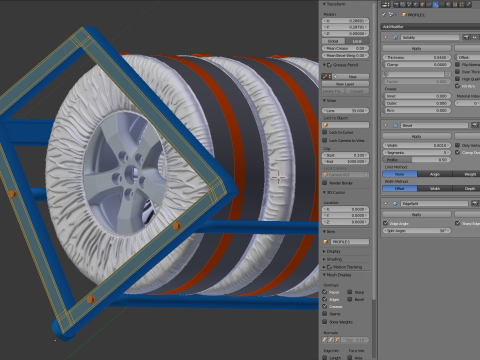Disable Clamp Overlap checkbox in Bevel
Image resolution: width=480 pixels, height=360 pixels.
458,152
